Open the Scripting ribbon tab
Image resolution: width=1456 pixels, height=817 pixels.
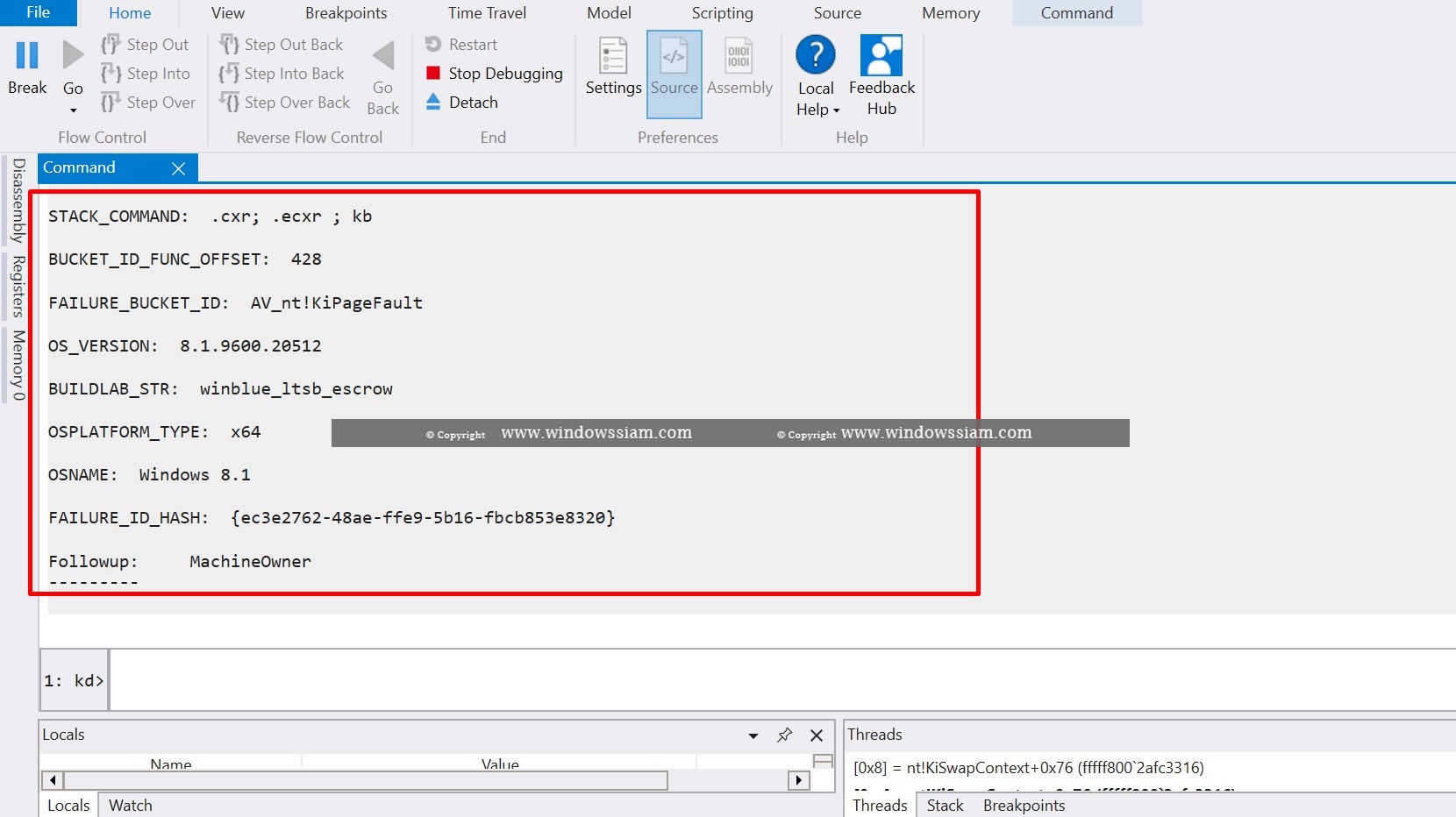click(722, 13)
